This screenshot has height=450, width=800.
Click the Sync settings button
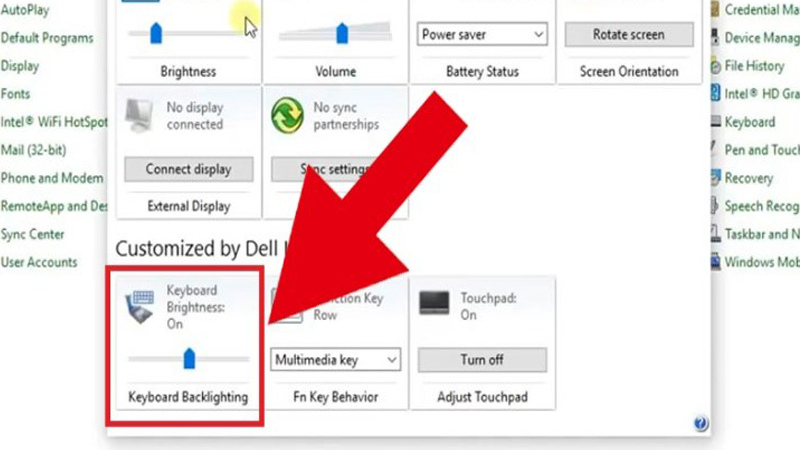(x=334, y=169)
